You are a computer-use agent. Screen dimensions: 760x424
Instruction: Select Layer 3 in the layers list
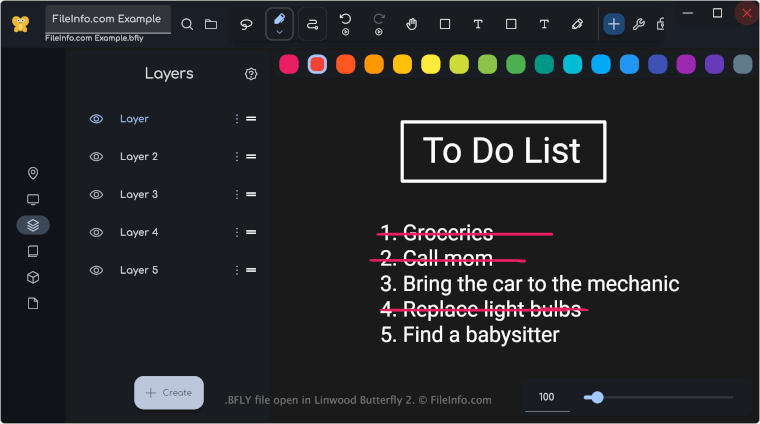pyautogui.click(x=139, y=195)
